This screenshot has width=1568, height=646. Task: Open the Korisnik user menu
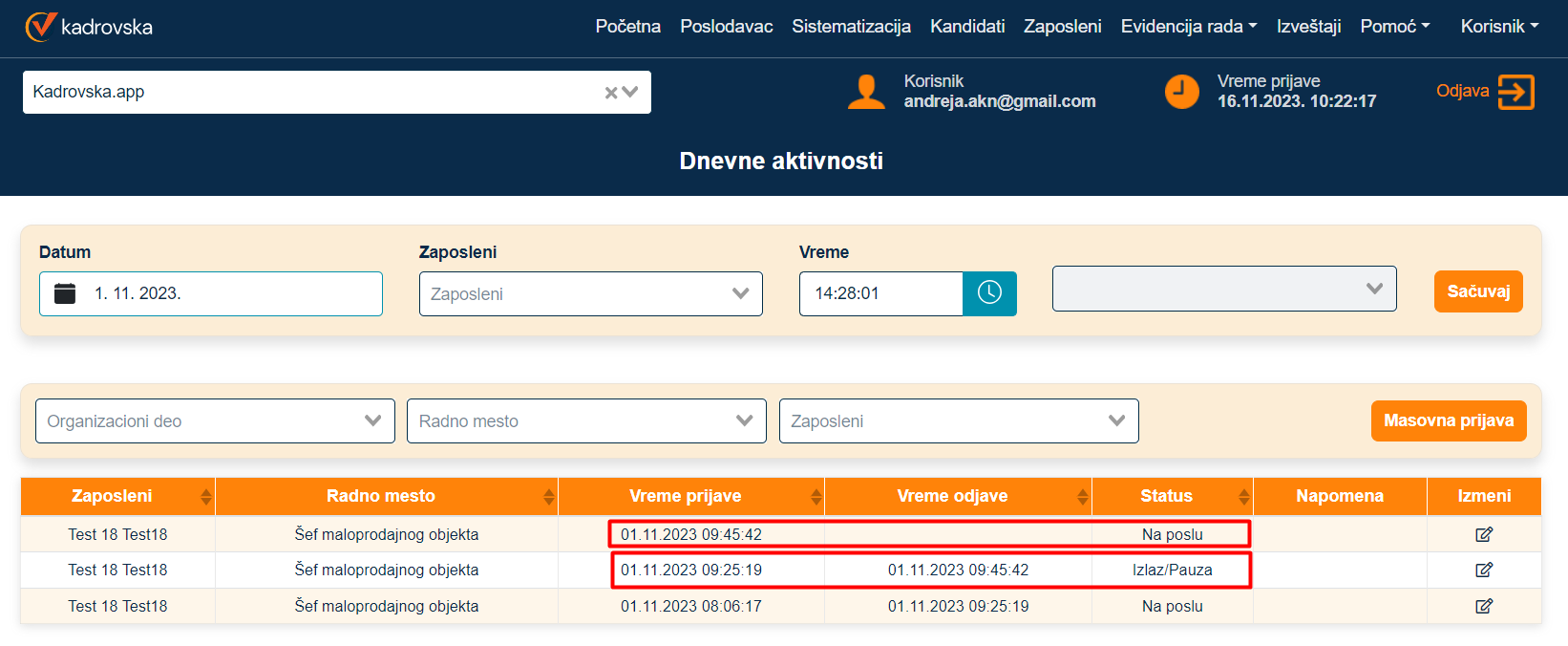coord(1498,27)
